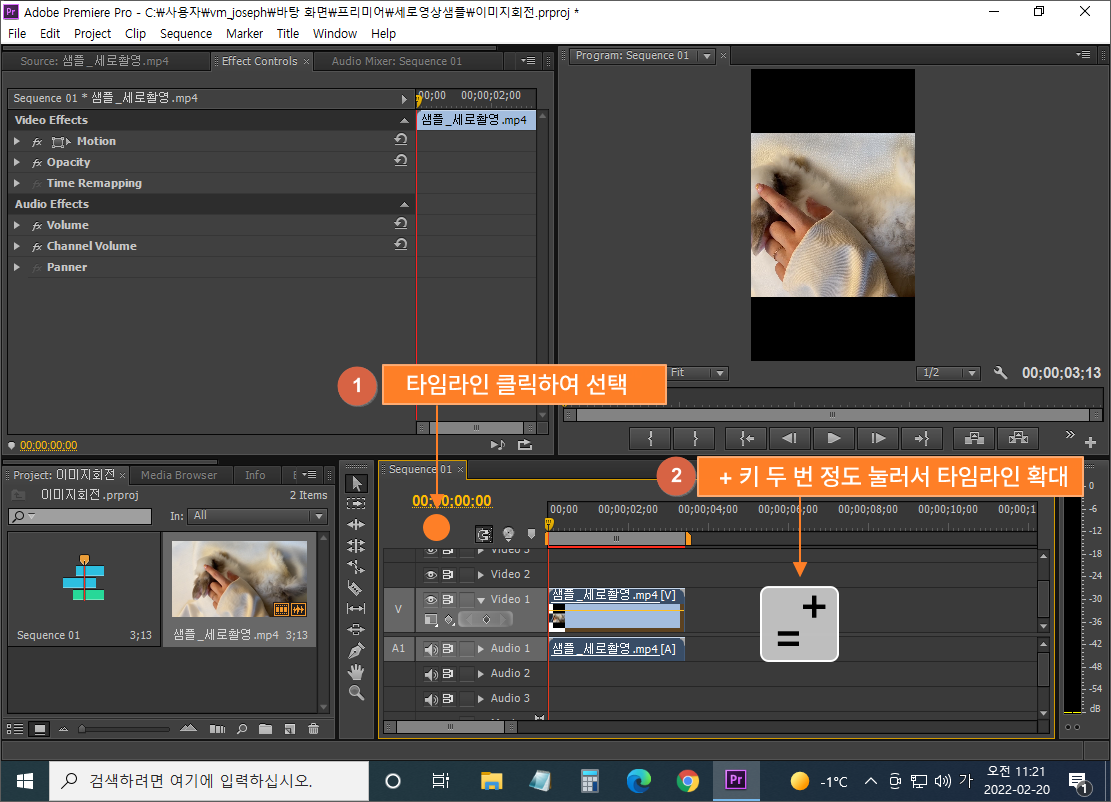
Task: Open the Sequence menu
Action: [x=186, y=33]
